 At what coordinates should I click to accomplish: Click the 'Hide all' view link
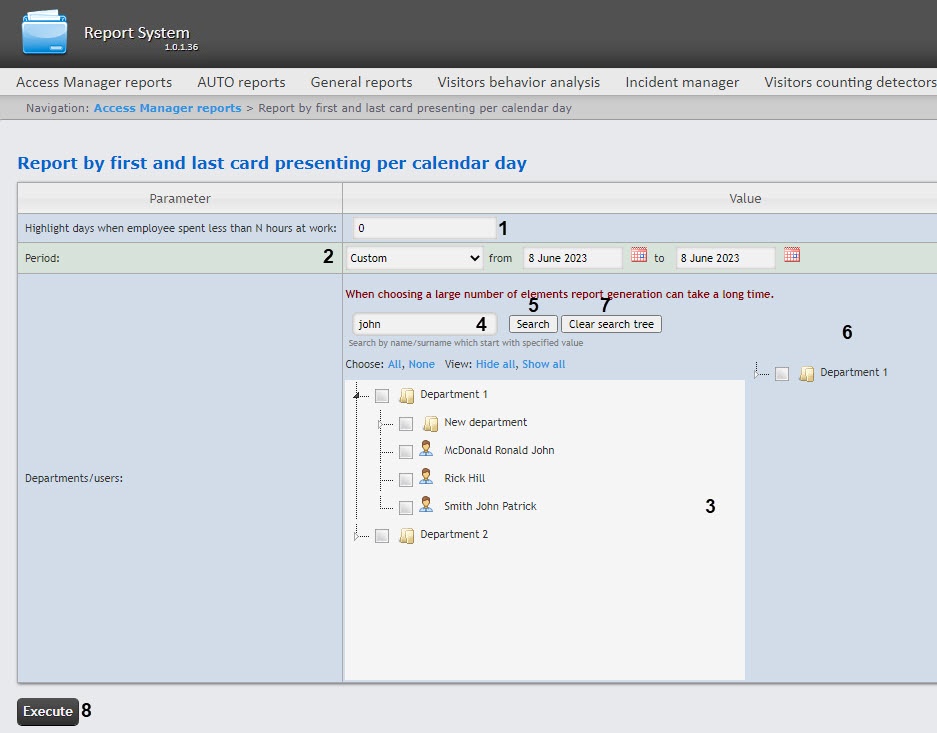pos(495,364)
